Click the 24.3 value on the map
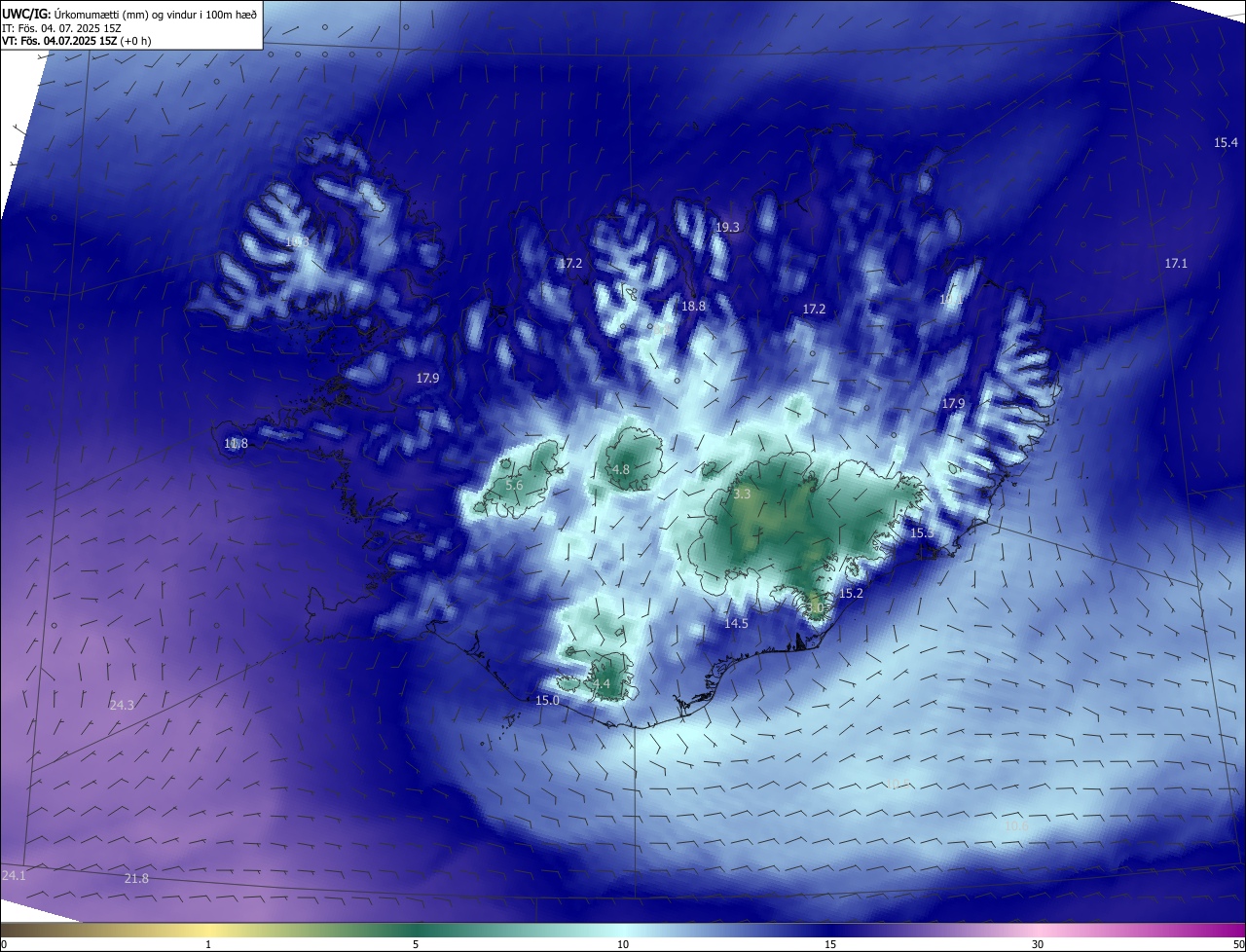This screenshot has height=952, width=1246. coord(122,706)
